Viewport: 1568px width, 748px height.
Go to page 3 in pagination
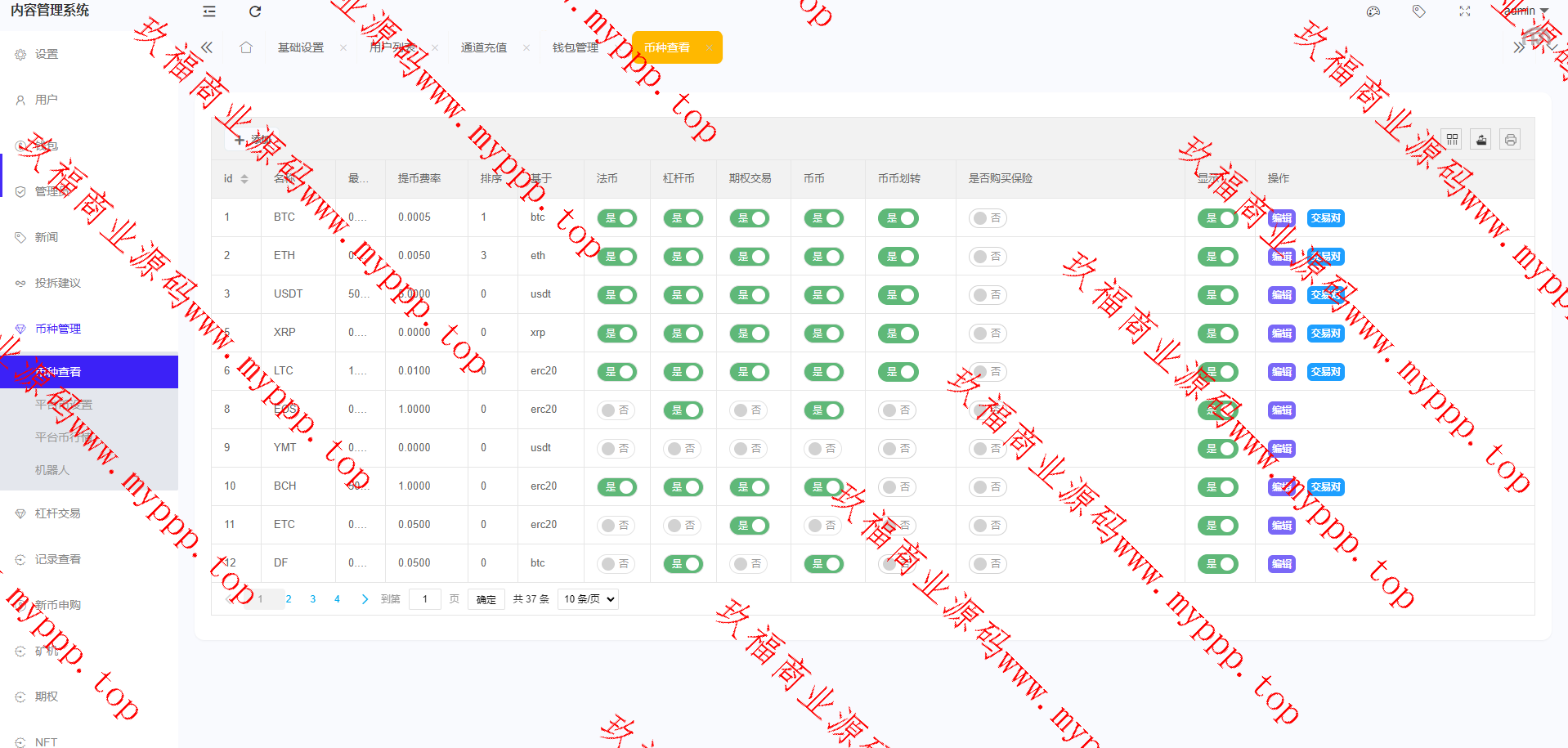click(312, 599)
